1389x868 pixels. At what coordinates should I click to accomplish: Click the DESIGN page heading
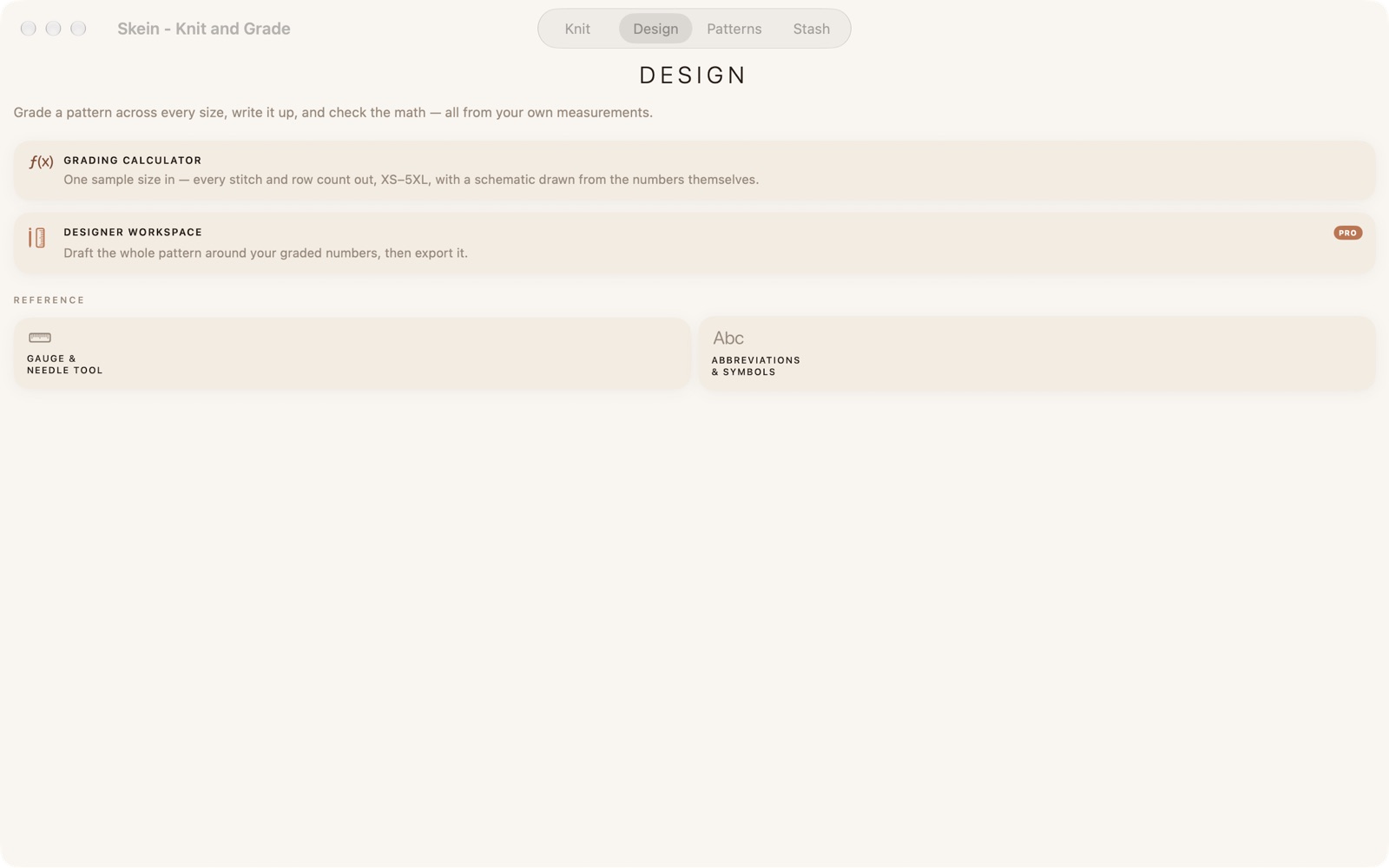point(693,76)
